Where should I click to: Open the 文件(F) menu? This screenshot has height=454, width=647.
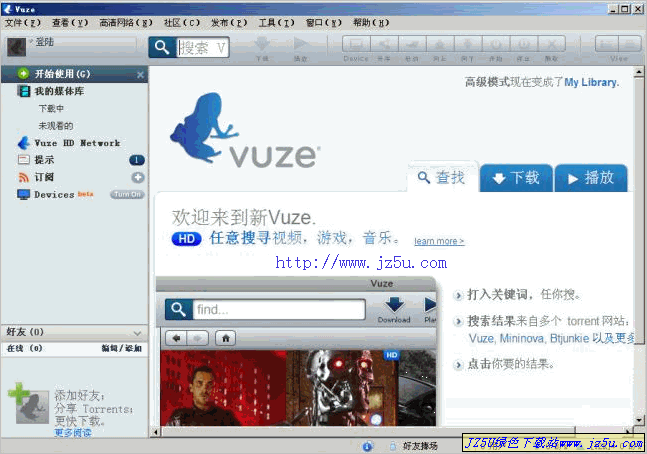pos(23,23)
